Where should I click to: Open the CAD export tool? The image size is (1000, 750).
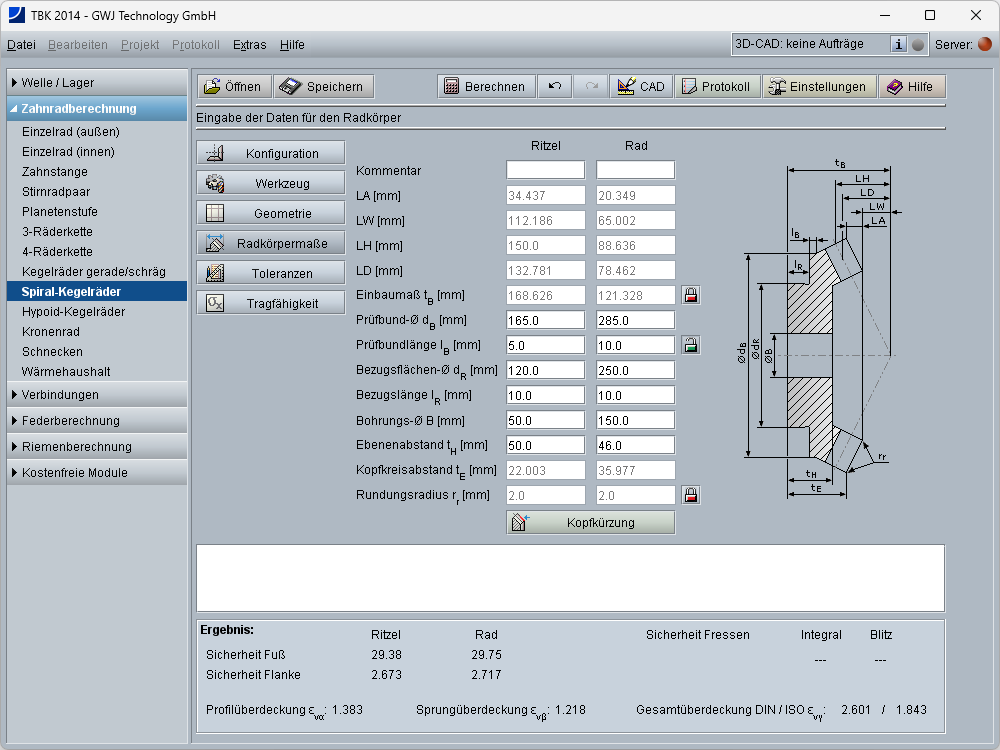point(641,87)
